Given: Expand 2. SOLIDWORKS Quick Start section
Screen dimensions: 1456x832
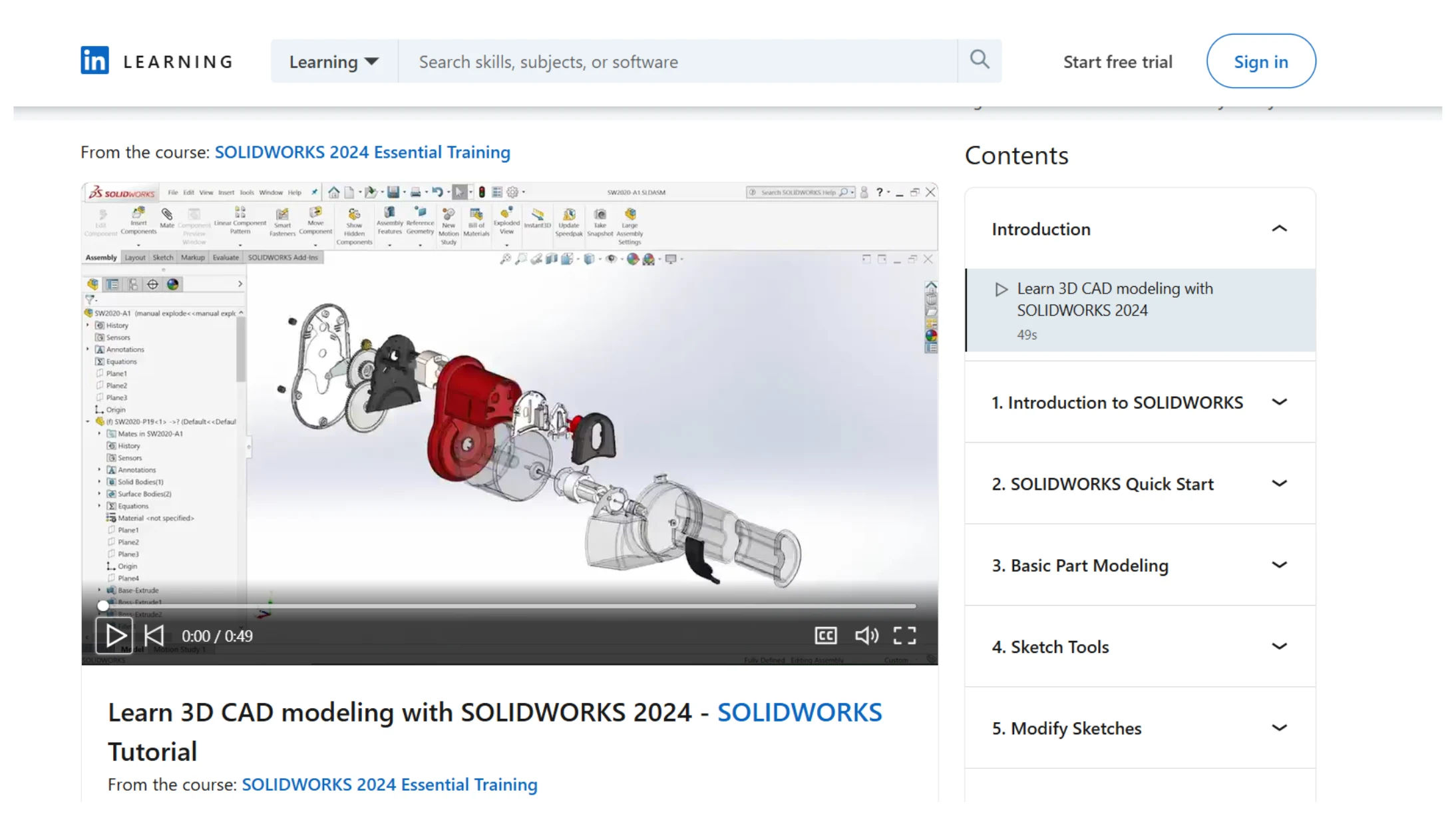Looking at the screenshot, I should pos(1278,484).
